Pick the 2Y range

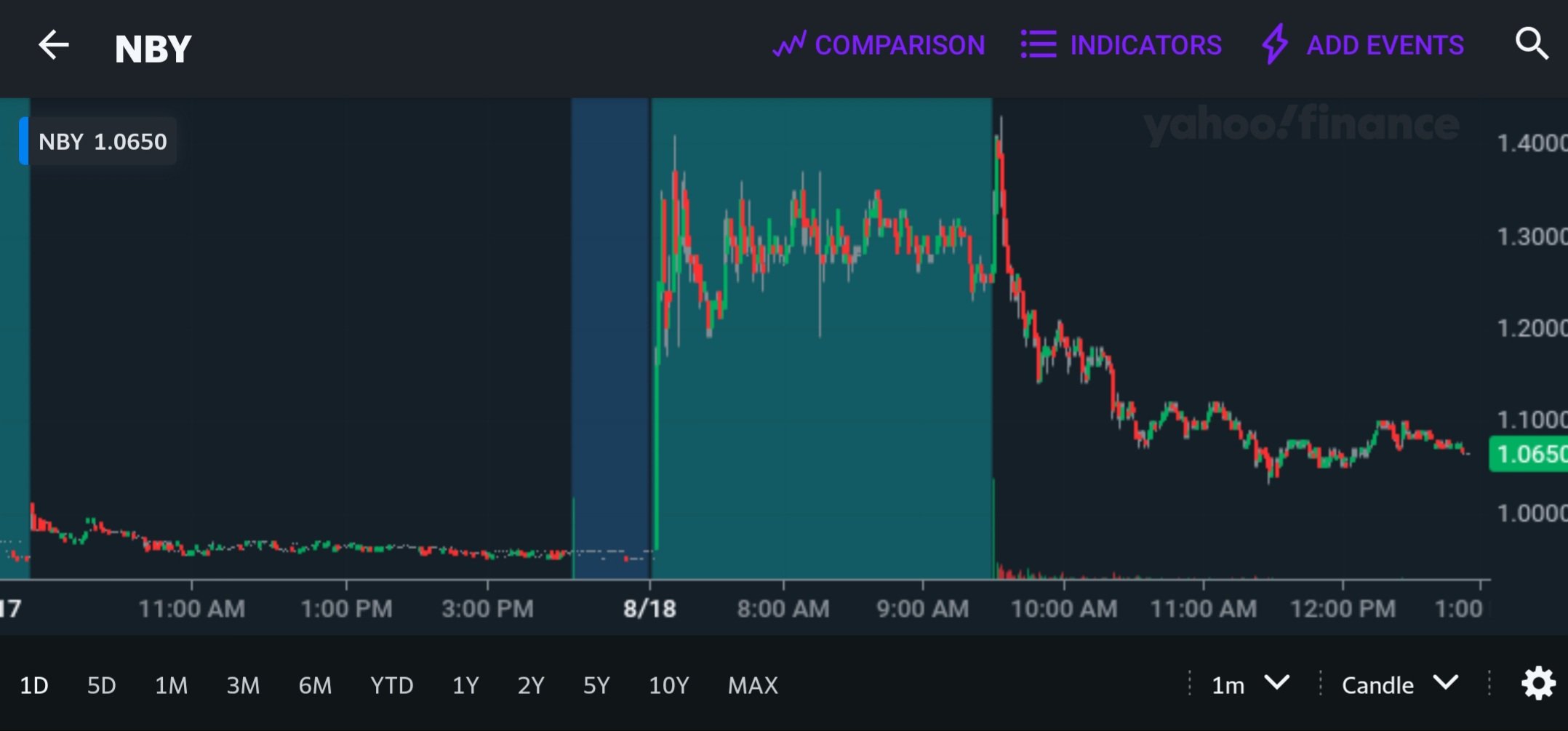531,685
